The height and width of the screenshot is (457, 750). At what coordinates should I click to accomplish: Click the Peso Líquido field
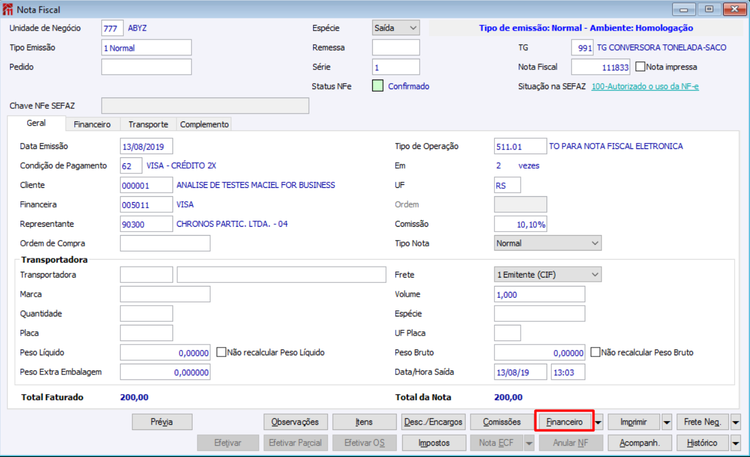165,353
